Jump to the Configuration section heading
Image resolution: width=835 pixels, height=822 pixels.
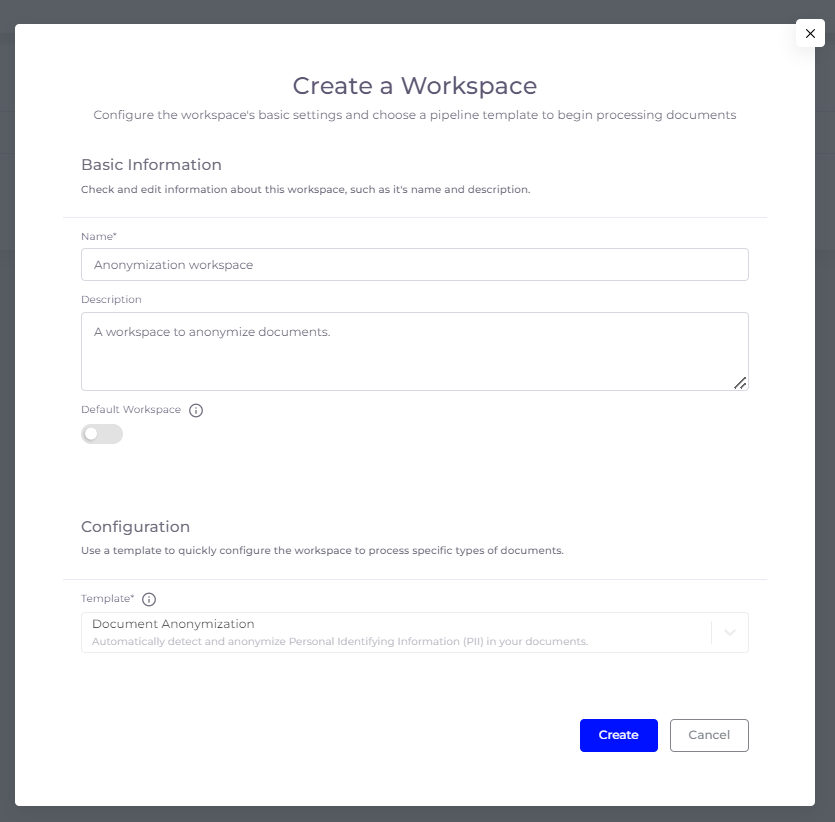tap(135, 526)
